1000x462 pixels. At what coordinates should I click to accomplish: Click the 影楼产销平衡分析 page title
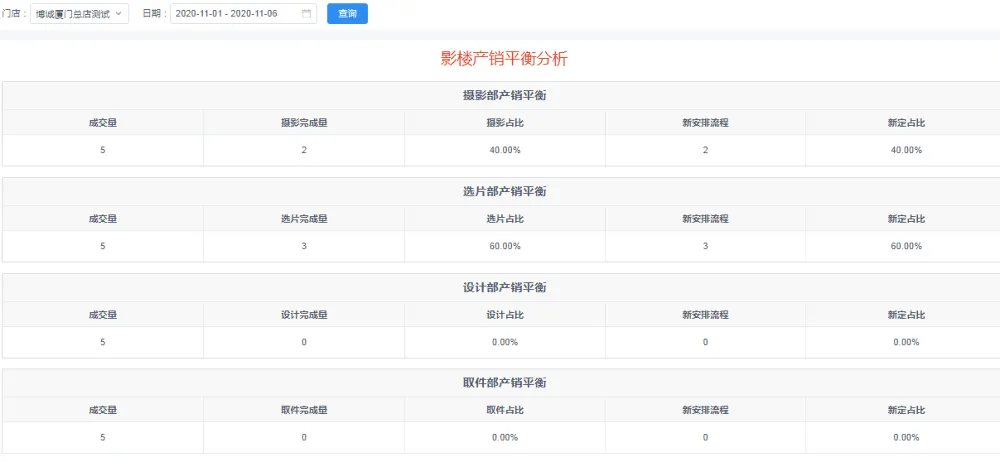504,58
